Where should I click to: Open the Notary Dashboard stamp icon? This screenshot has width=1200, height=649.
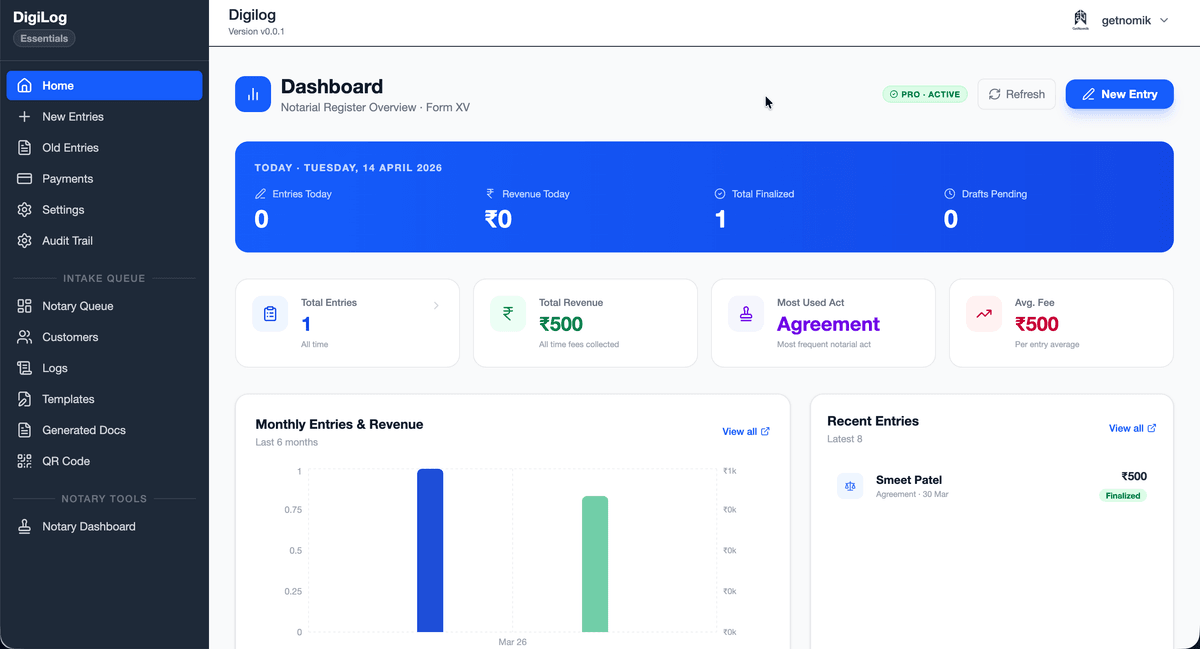(22, 526)
